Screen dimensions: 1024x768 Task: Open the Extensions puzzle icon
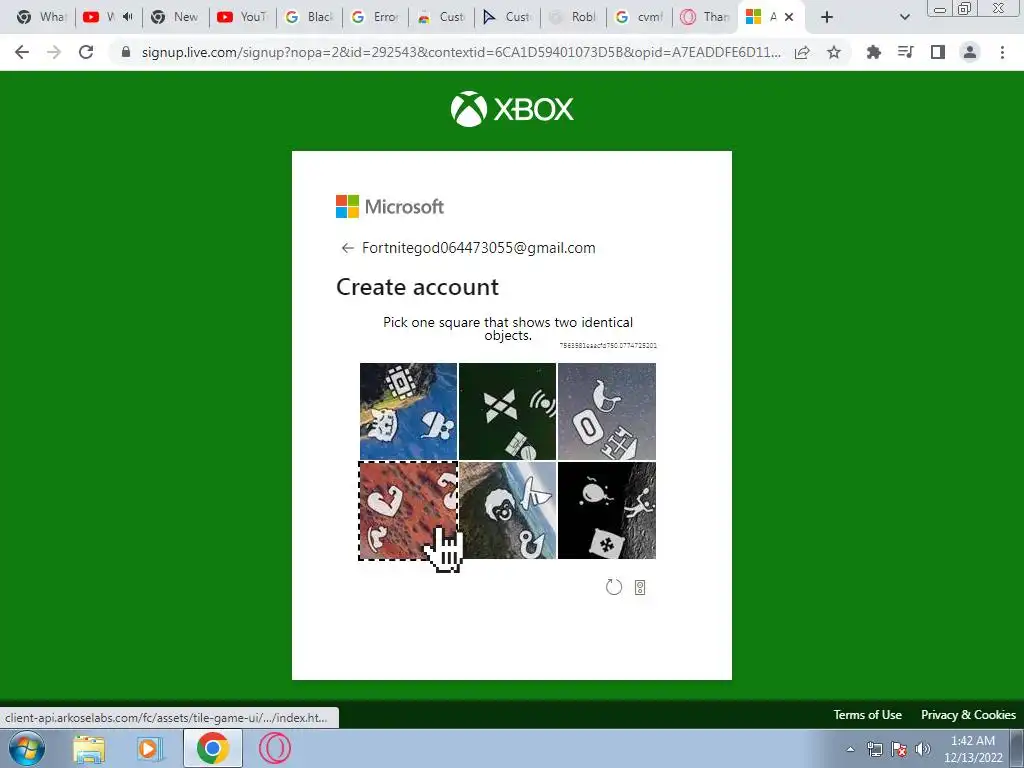[873, 52]
